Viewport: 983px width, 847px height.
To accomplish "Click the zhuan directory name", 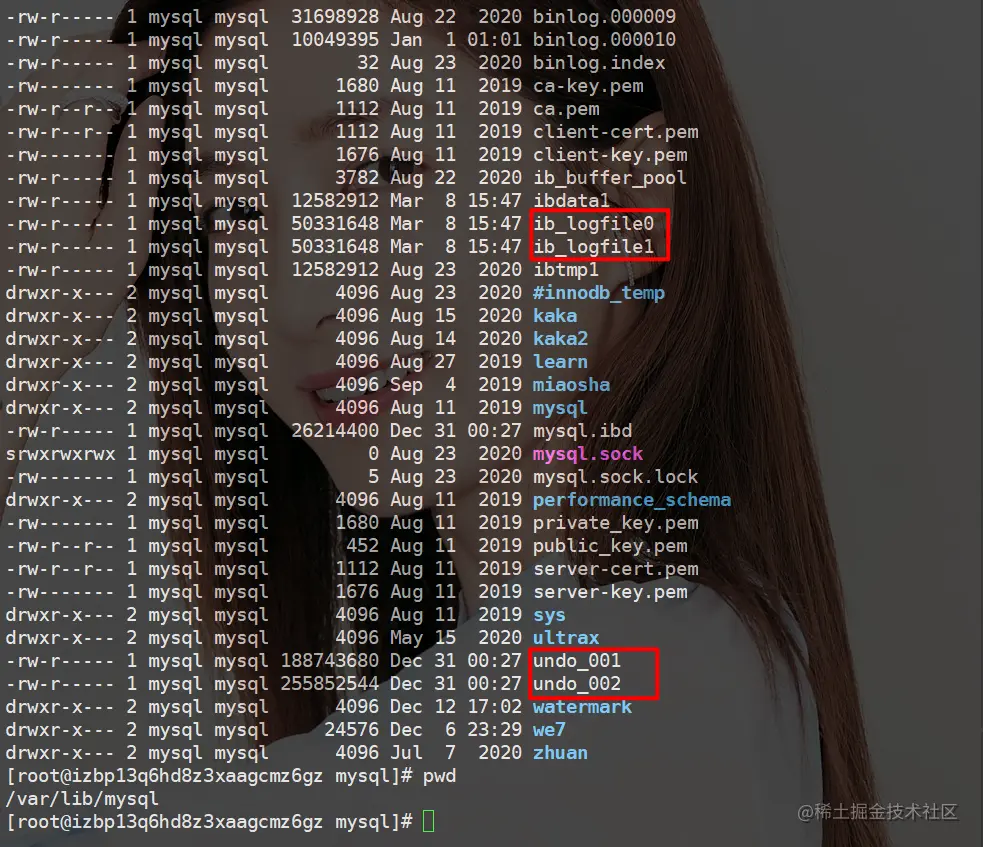I will [x=560, y=753].
